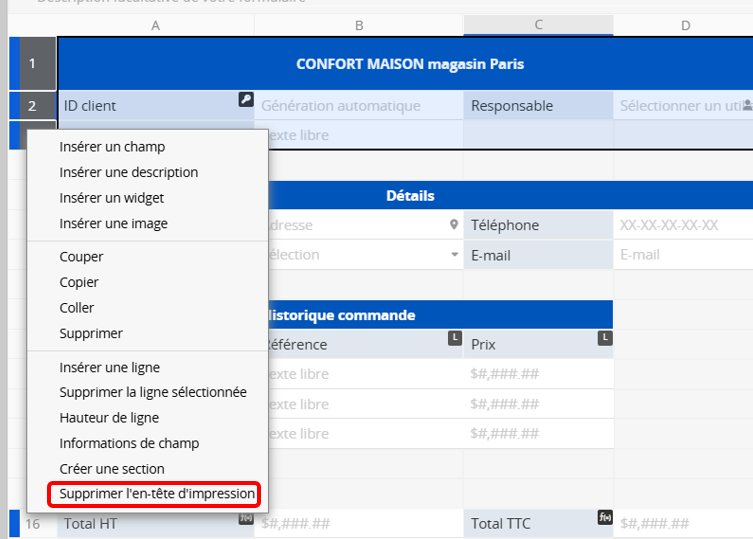Click the L badge on the Prix header
The height and width of the screenshot is (539, 753).
pos(604,339)
